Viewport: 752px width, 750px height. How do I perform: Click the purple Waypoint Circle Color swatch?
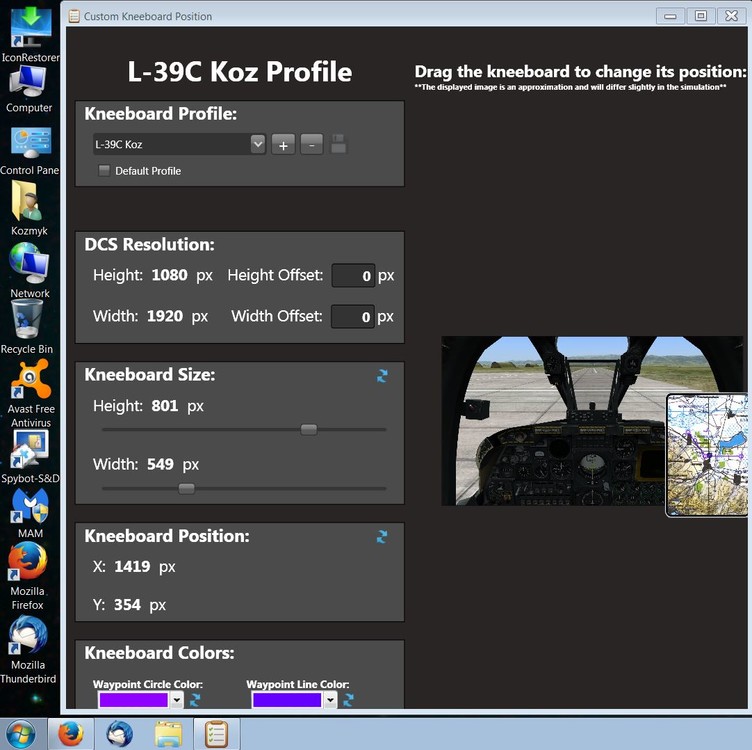pyautogui.click(x=133, y=700)
